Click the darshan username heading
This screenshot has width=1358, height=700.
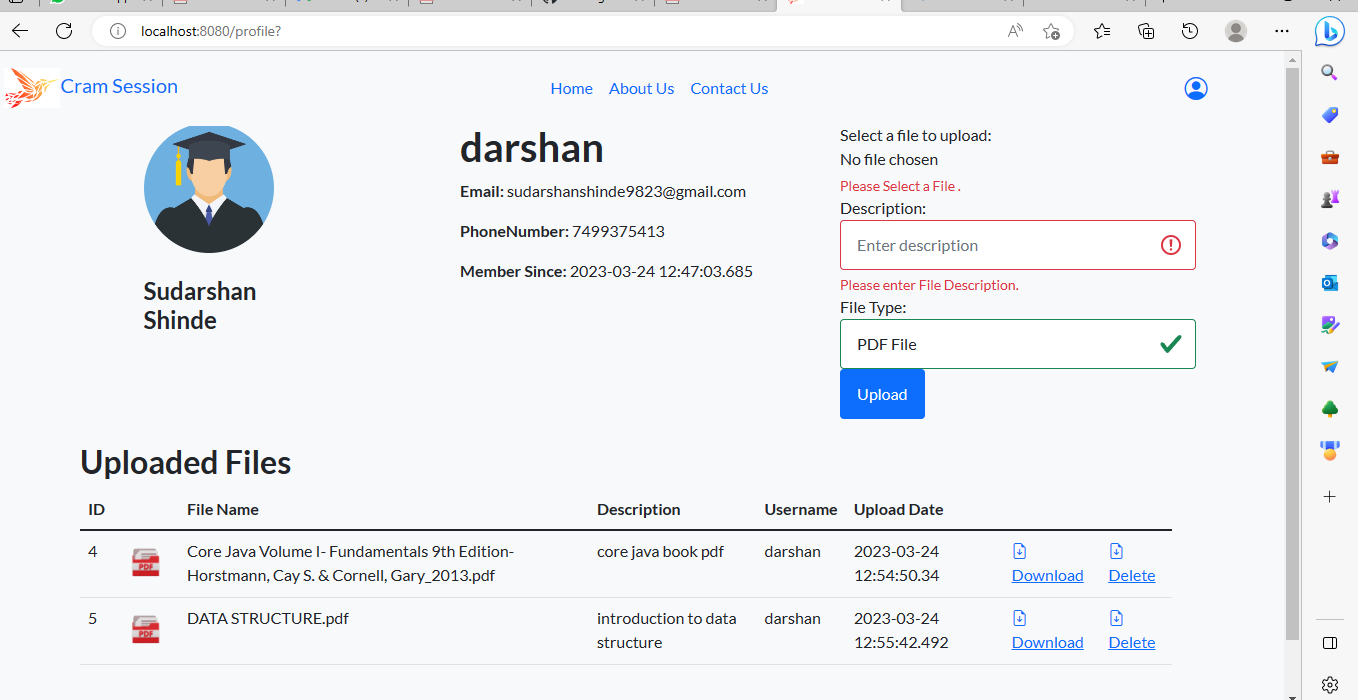click(x=532, y=148)
